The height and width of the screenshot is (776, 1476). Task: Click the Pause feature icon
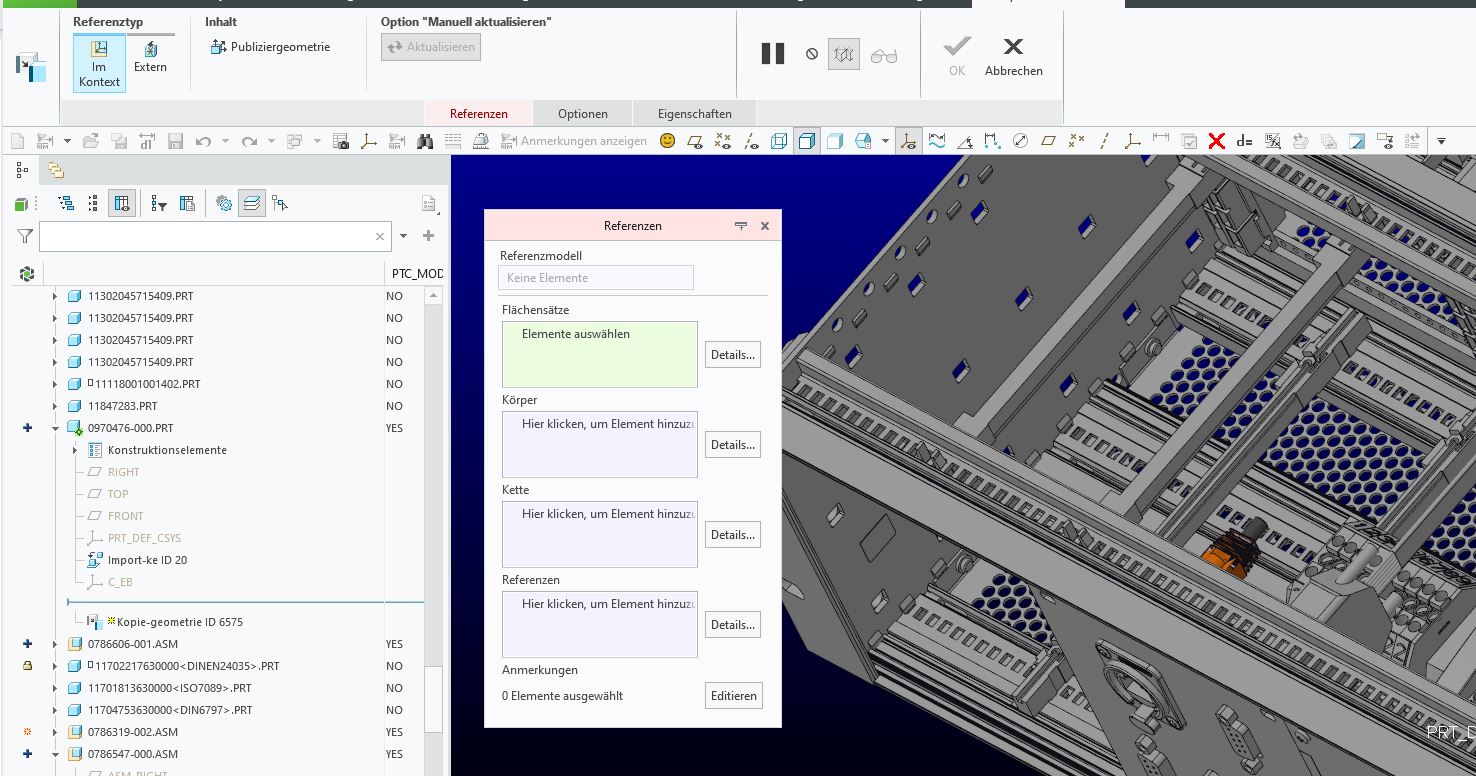coord(773,54)
